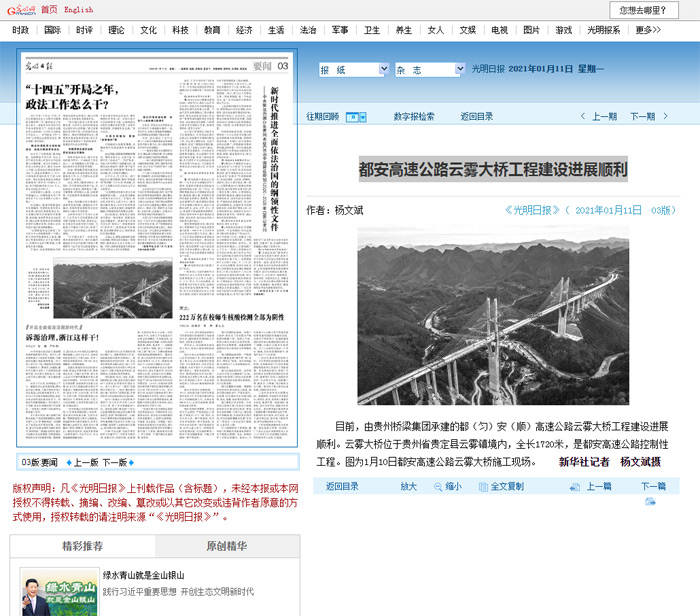Go to previous page 上一版

[x=86, y=462]
